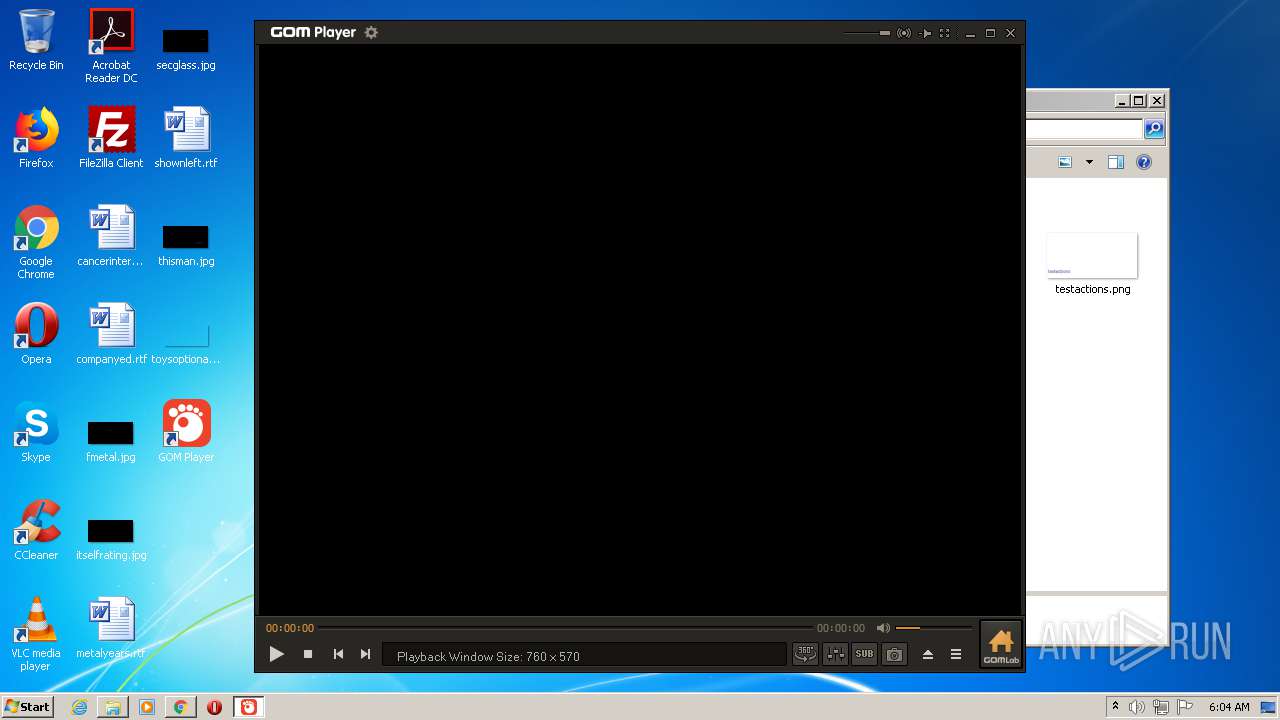
Task: Click the total duration time display
Action: 841,628
